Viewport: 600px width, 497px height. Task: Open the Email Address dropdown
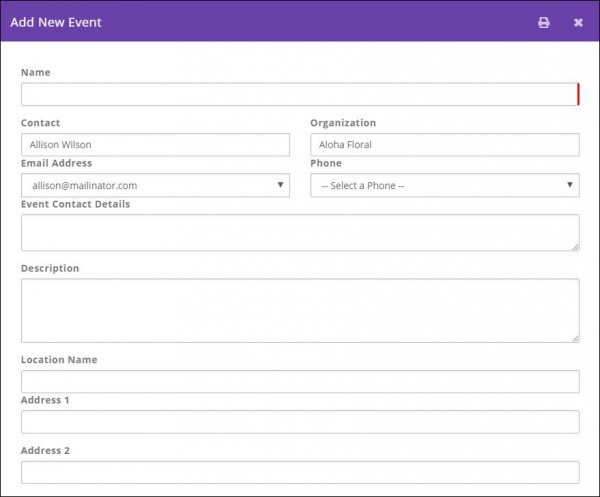click(x=155, y=185)
